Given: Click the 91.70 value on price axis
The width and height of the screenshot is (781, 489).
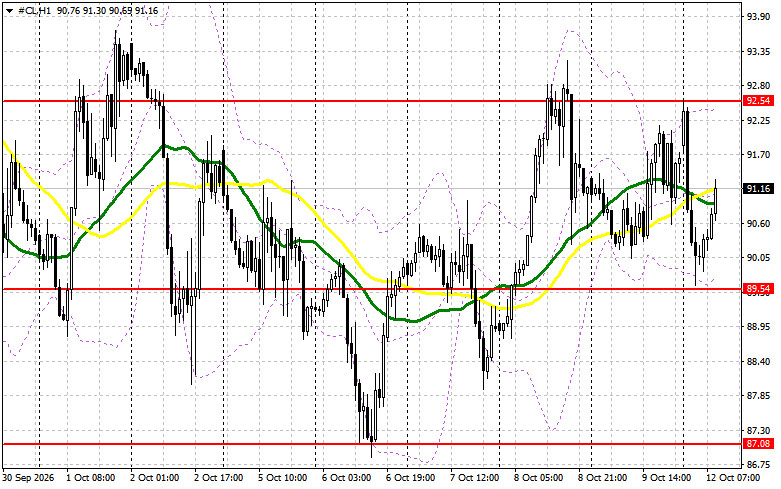Looking at the screenshot, I should click(759, 155).
